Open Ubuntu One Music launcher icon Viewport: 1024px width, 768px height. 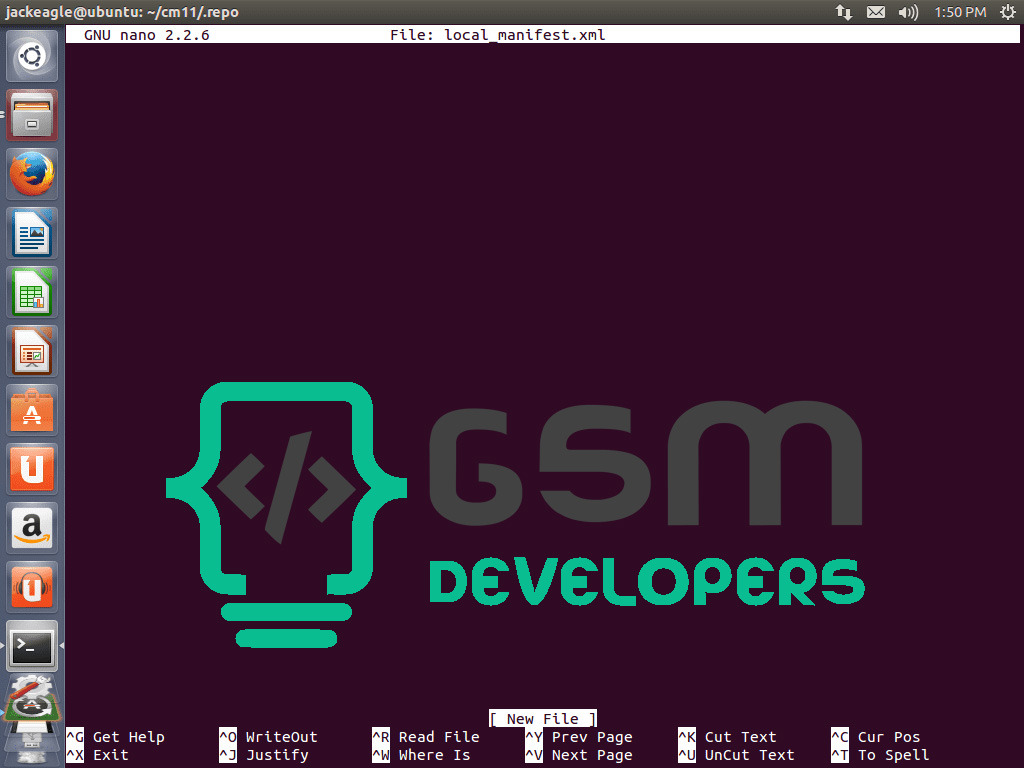coord(32,586)
